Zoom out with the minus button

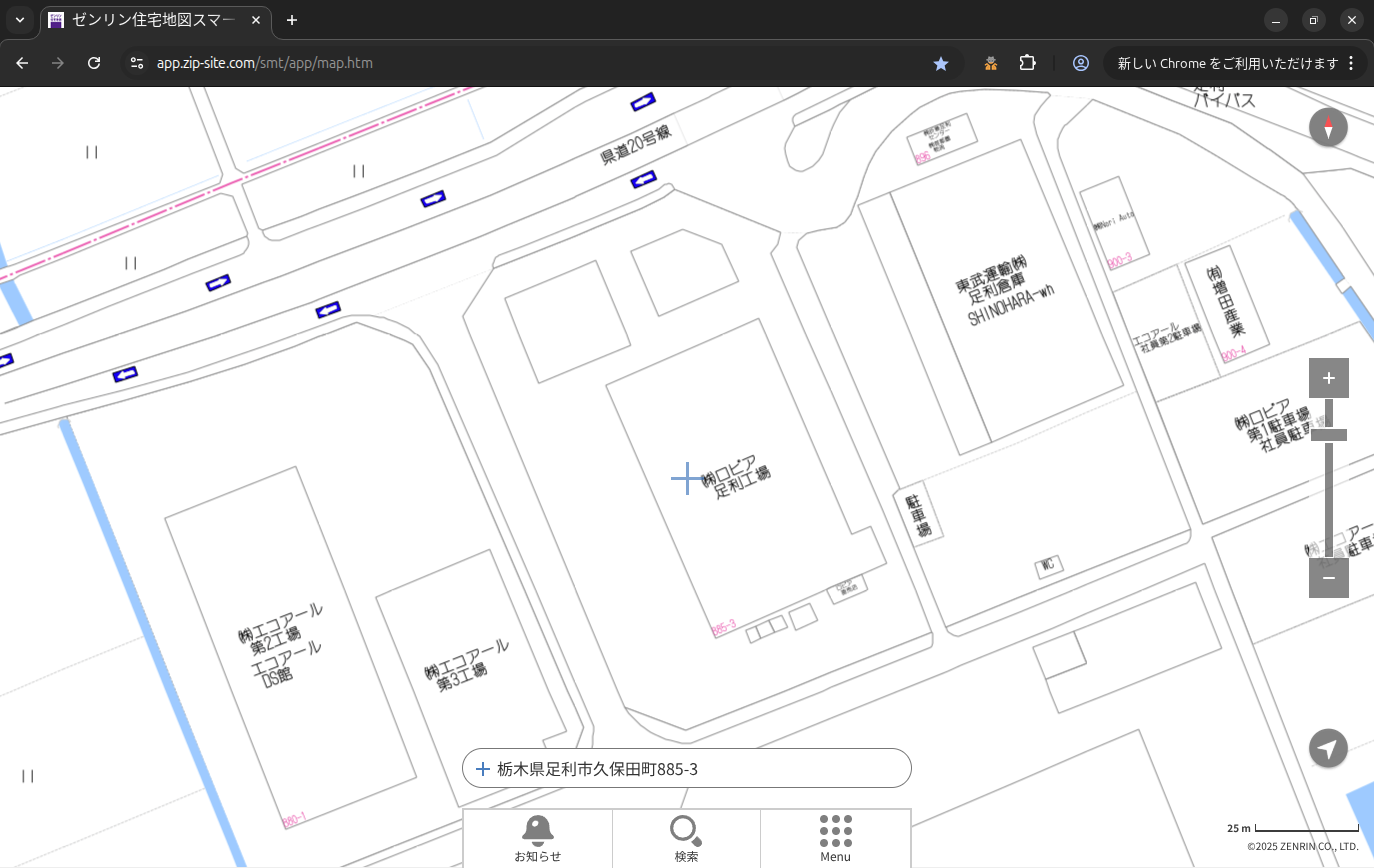coord(1329,578)
